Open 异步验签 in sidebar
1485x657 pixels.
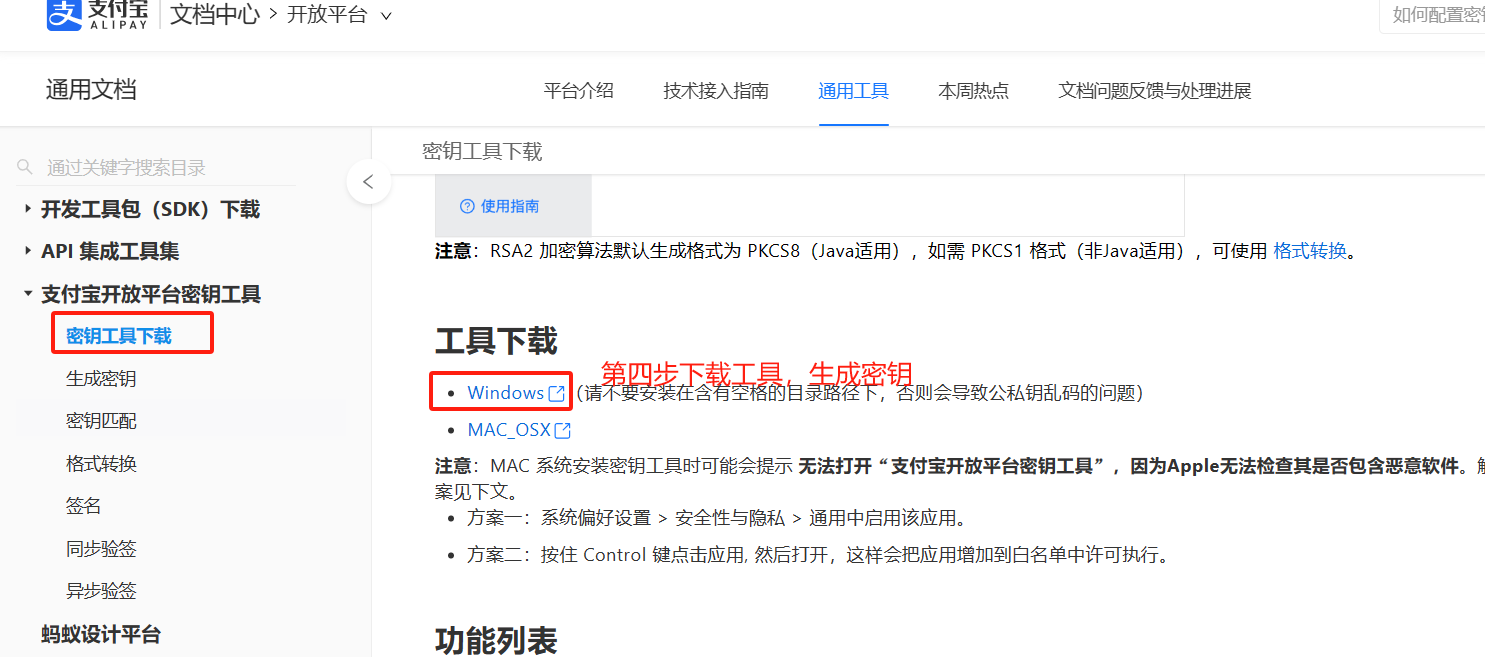[x=101, y=591]
